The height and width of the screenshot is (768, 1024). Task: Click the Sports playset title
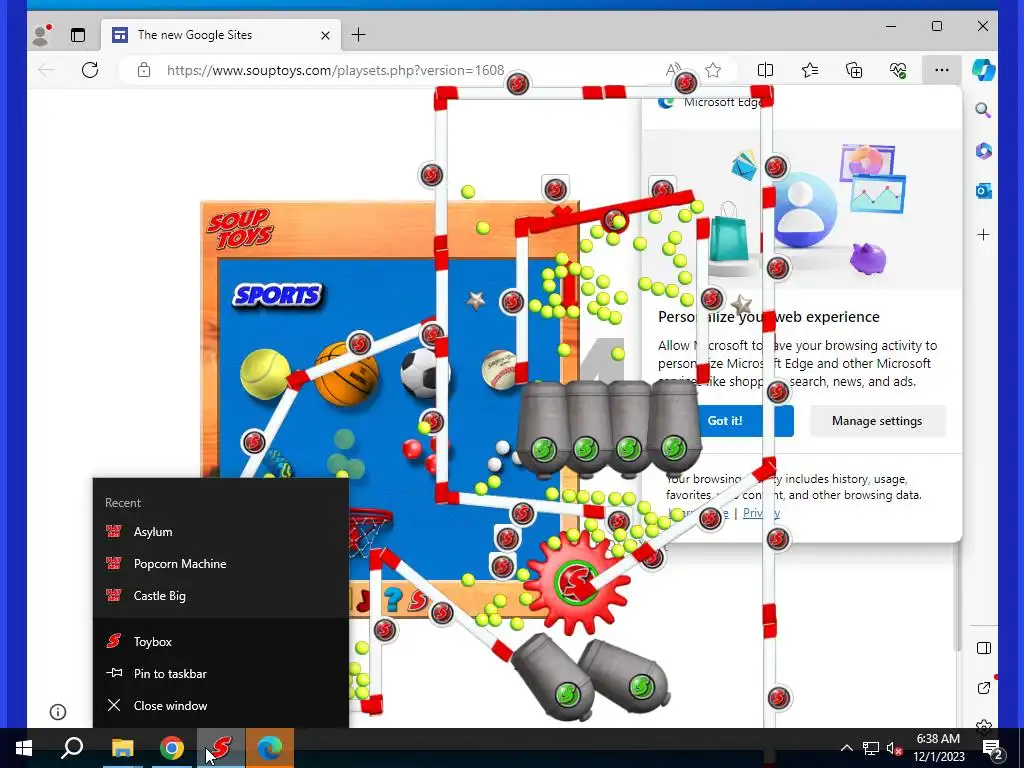pyautogui.click(x=278, y=295)
